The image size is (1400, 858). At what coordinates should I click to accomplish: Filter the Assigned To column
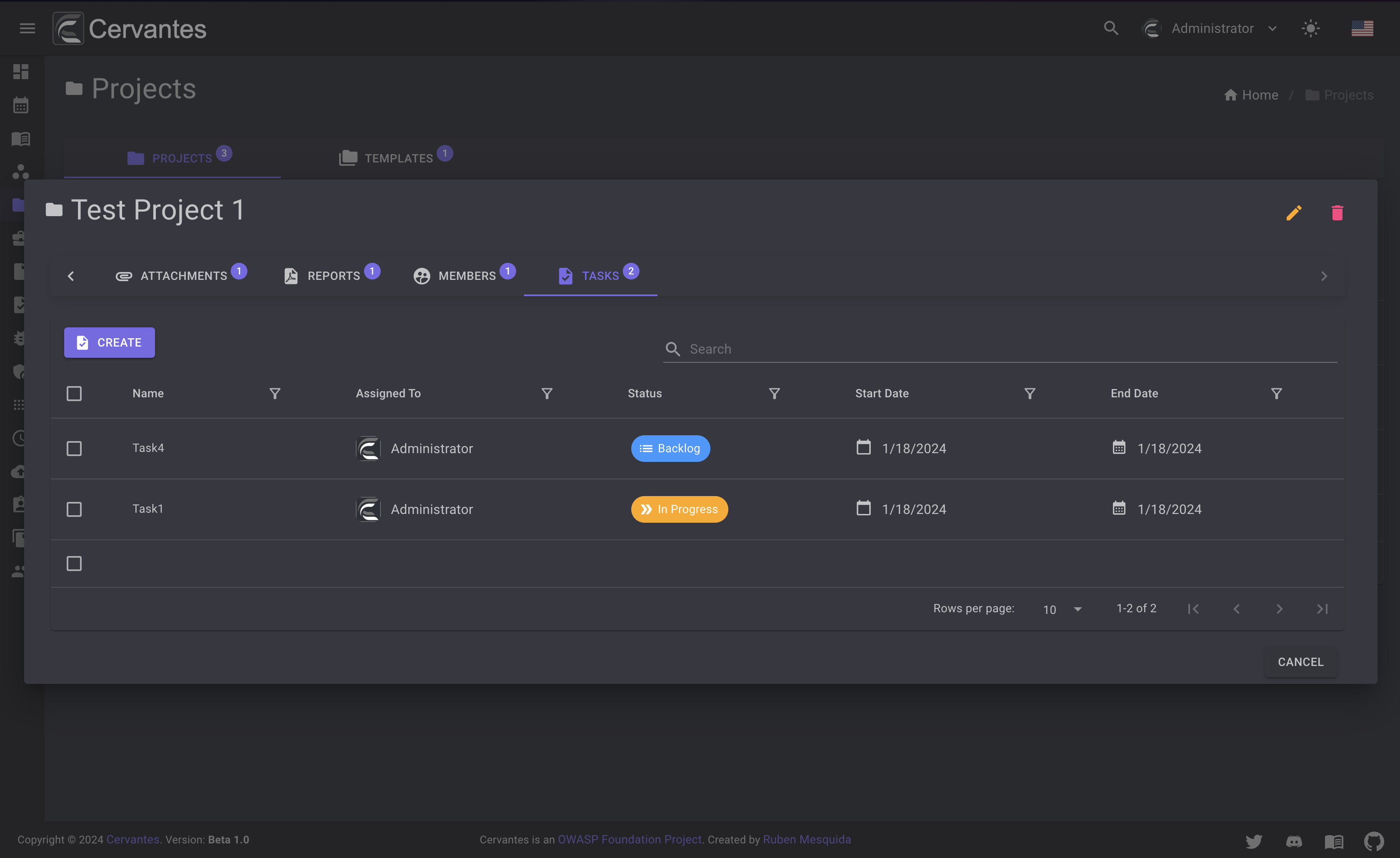547,394
